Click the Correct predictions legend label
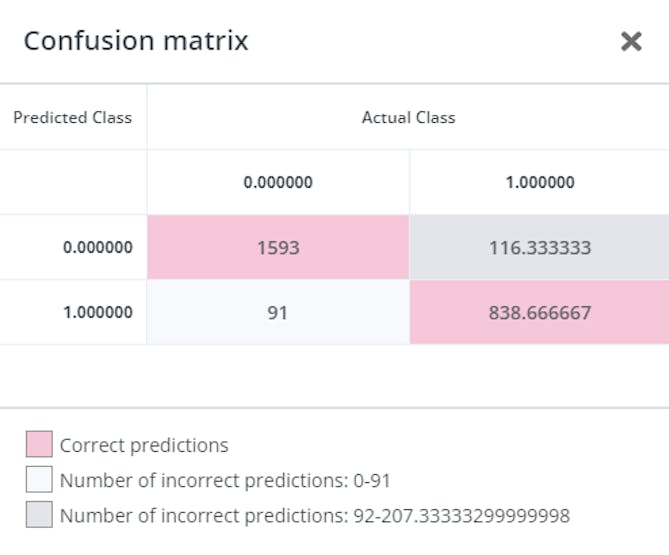Screen dimensions: 669x555 [x=144, y=445]
